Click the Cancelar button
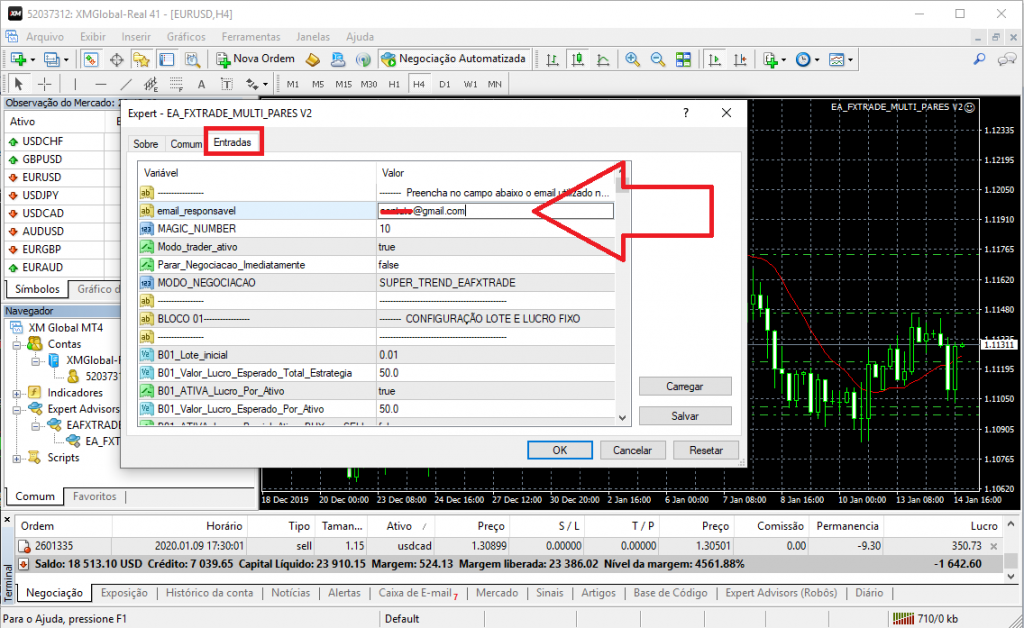The height and width of the screenshot is (628, 1024). 632,450
